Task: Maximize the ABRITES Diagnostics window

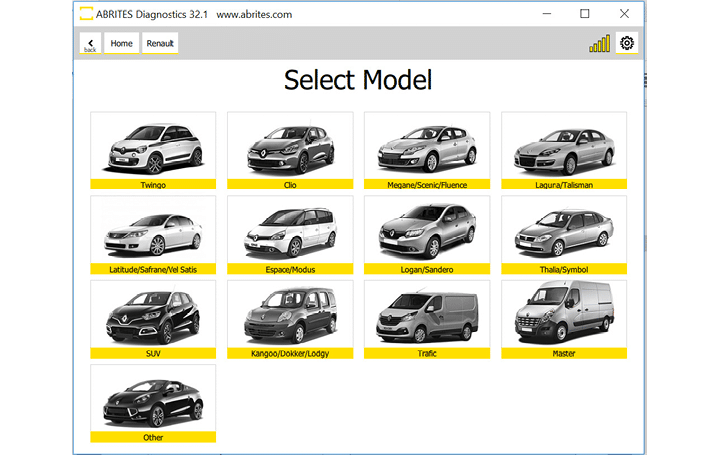Action: point(585,14)
